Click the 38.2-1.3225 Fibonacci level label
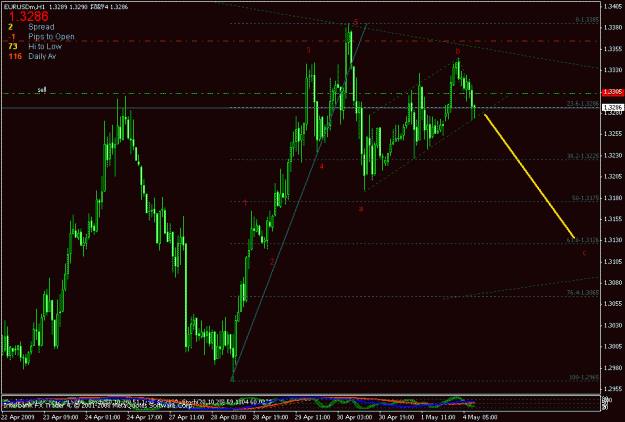 pos(583,156)
